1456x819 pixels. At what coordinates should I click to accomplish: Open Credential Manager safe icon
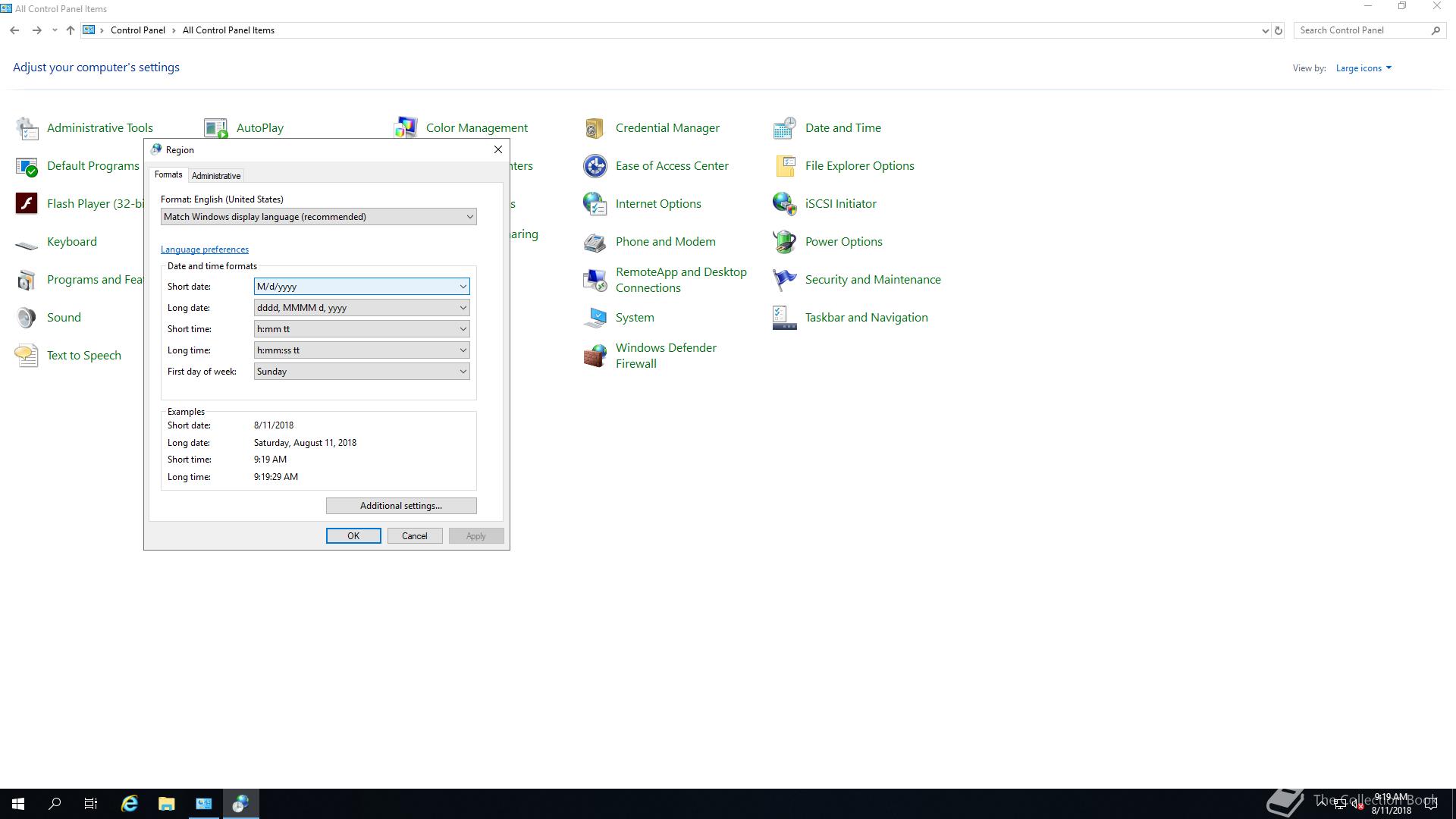coord(595,128)
